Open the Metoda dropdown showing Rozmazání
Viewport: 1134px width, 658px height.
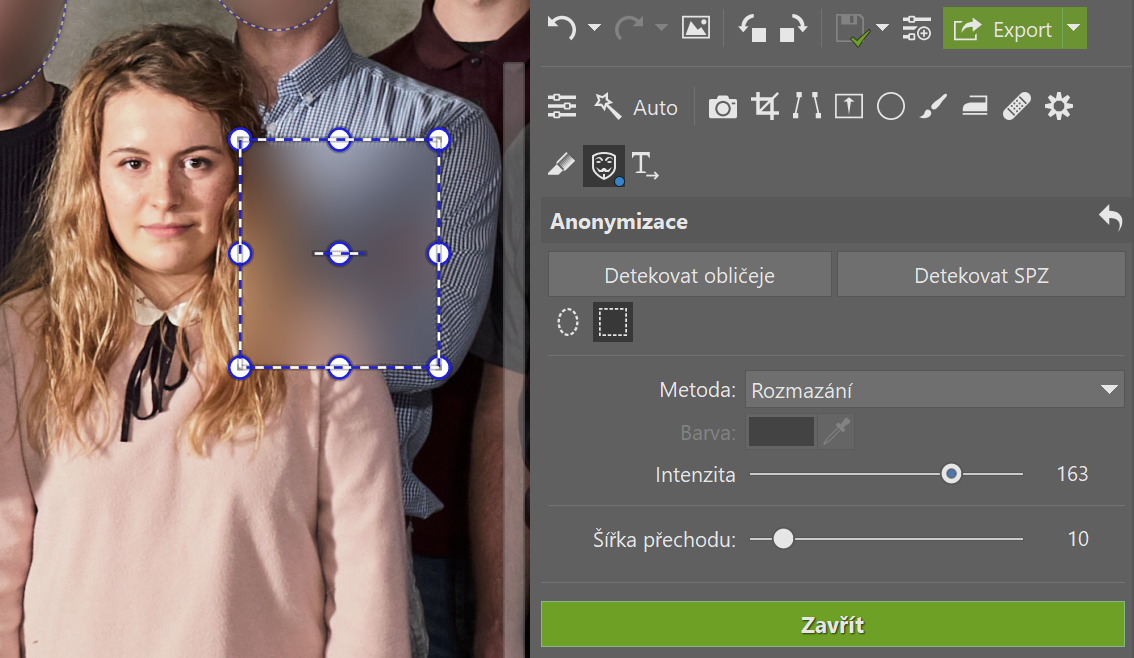(x=935, y=390)
